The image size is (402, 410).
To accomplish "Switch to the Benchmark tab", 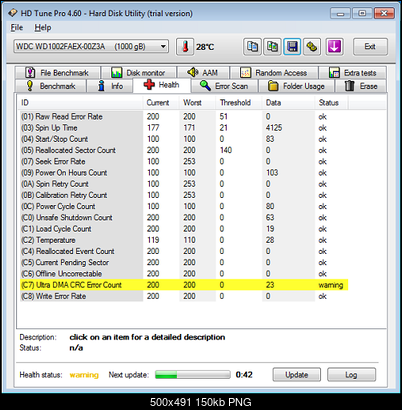I will 51,86.
